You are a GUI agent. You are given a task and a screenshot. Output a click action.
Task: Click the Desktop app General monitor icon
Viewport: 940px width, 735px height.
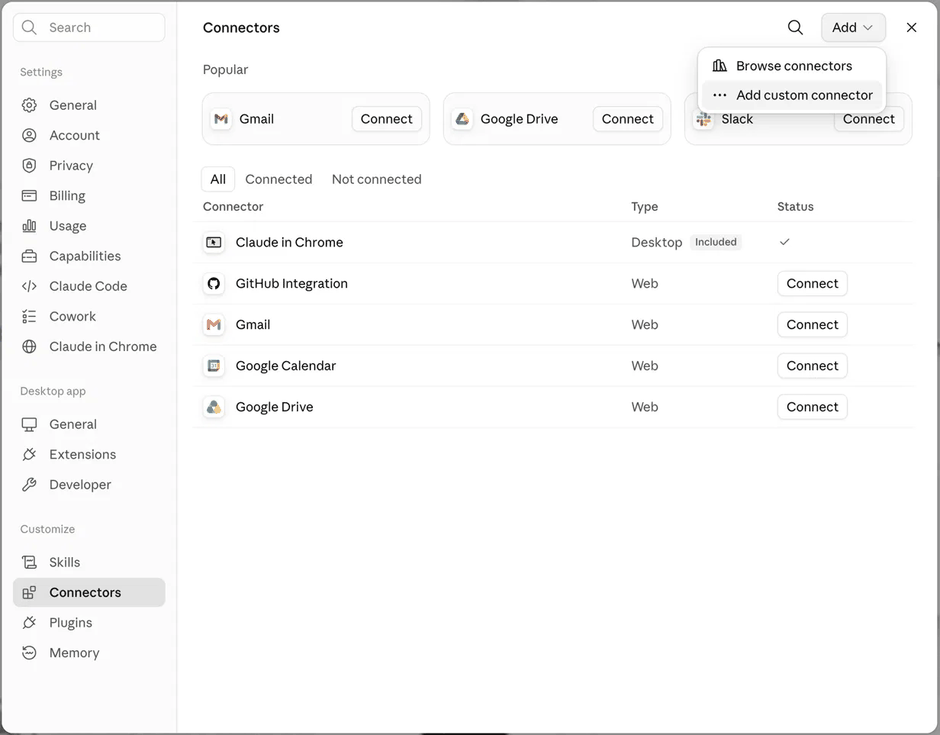29,424
